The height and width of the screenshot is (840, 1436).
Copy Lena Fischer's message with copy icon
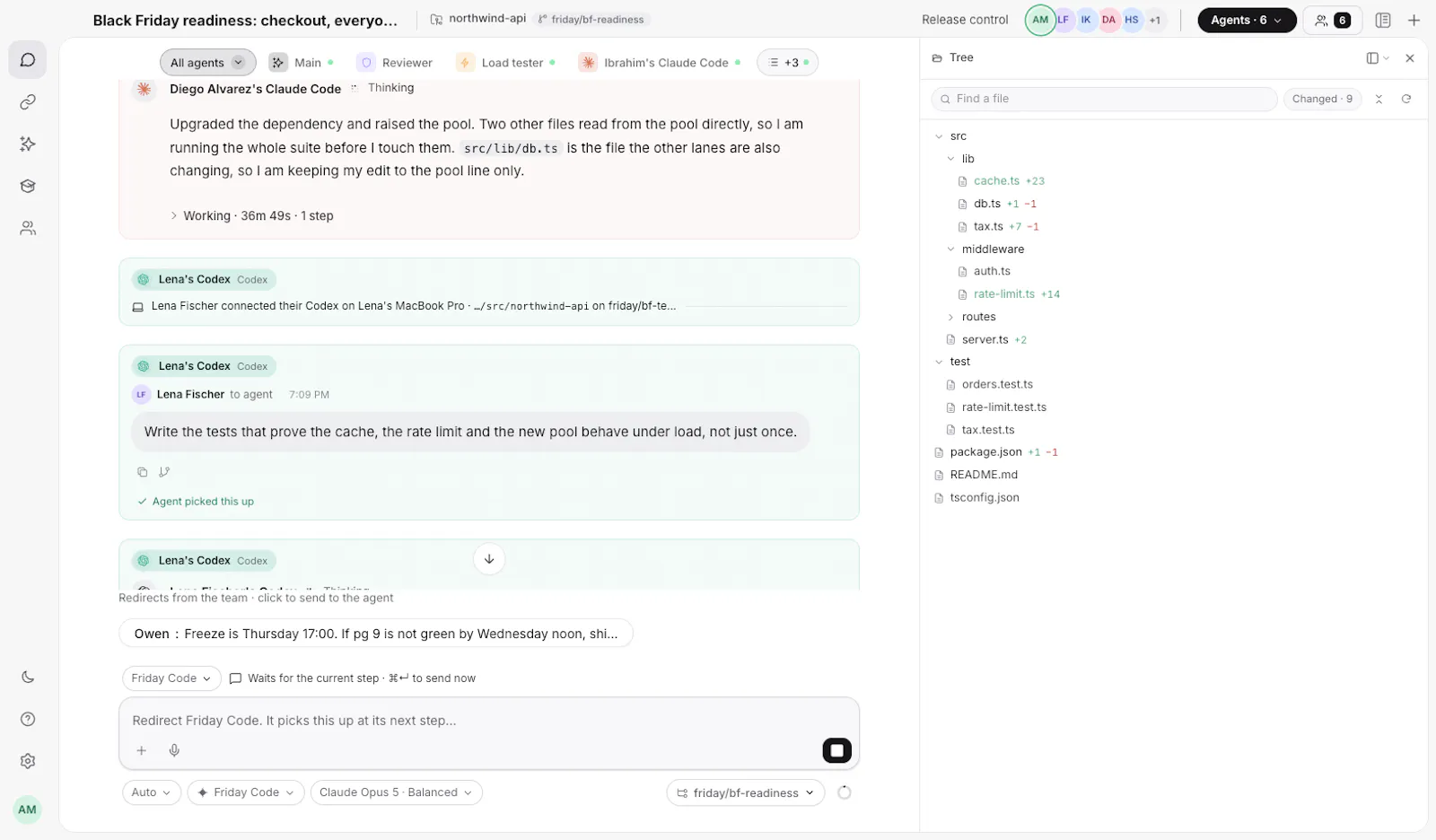point(142,472)
